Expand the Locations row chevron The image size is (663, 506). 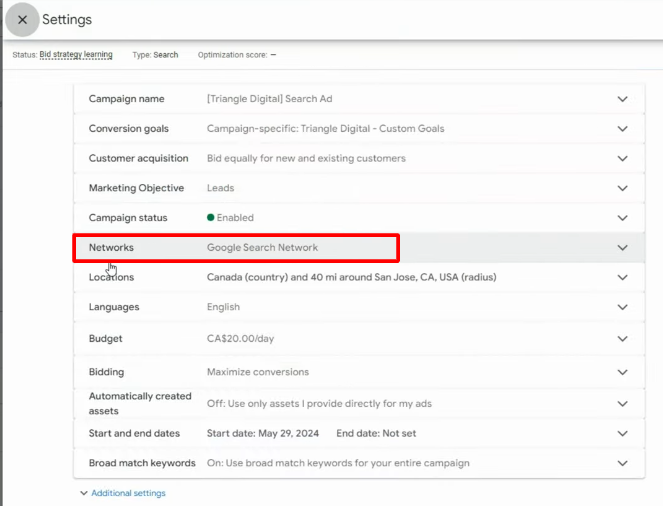[622, 277]
